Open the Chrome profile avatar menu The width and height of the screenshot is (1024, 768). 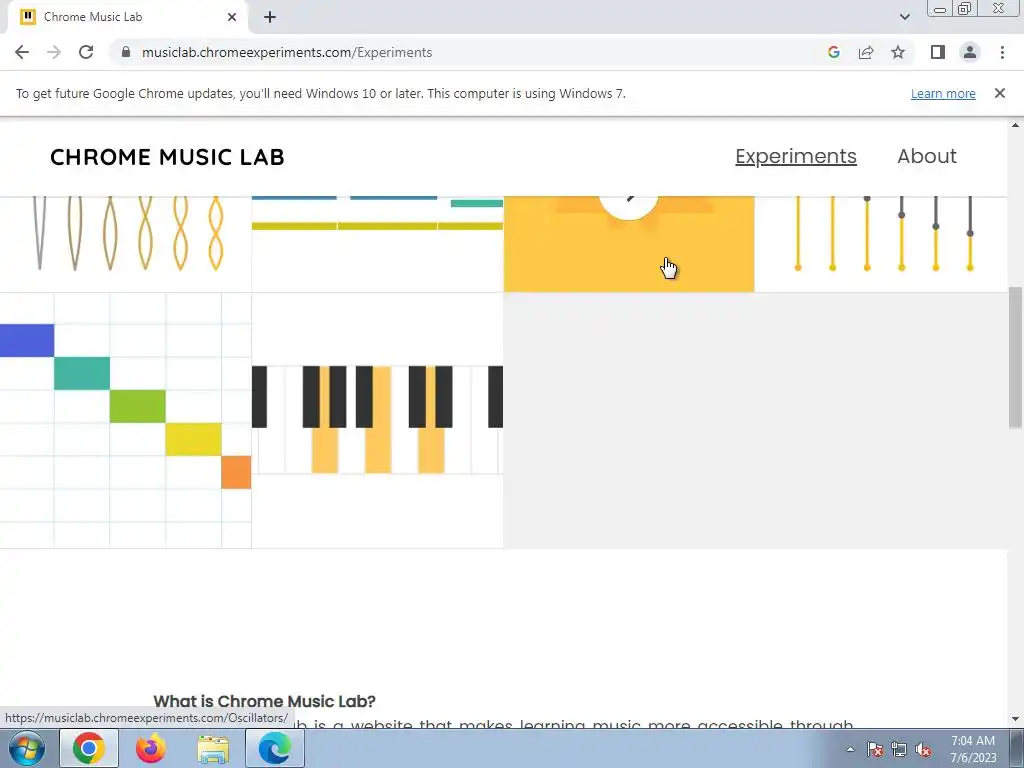[970, 52]
